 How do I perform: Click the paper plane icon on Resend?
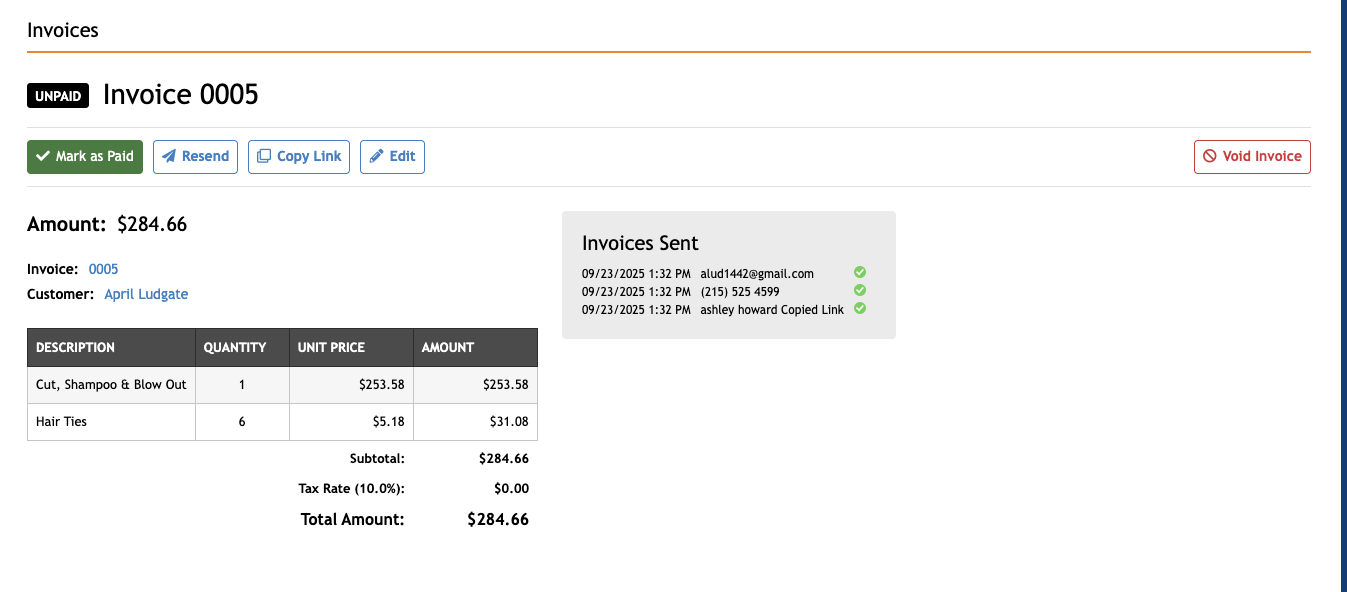[169, 157]
